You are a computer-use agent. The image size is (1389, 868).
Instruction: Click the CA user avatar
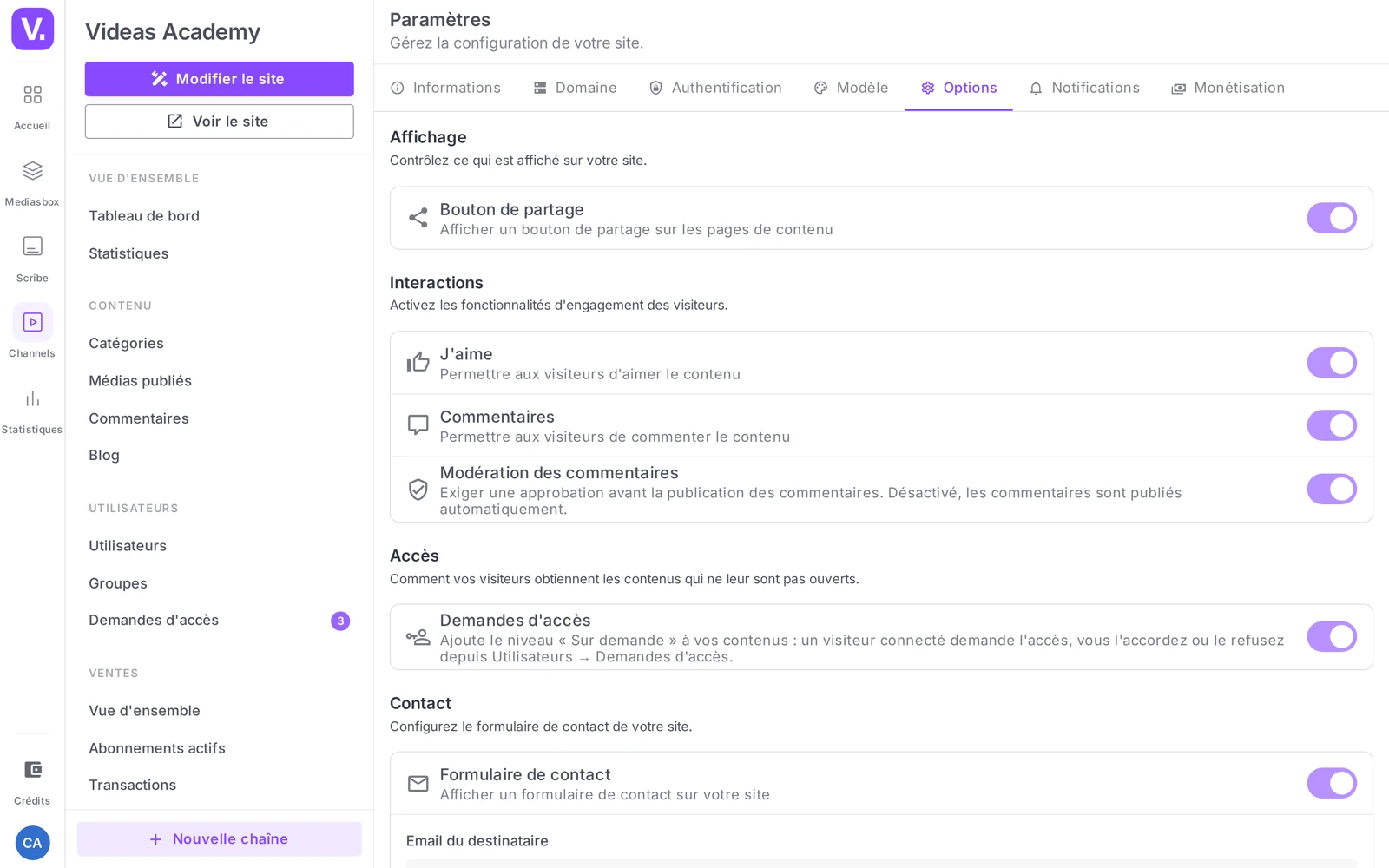[32, 843]
